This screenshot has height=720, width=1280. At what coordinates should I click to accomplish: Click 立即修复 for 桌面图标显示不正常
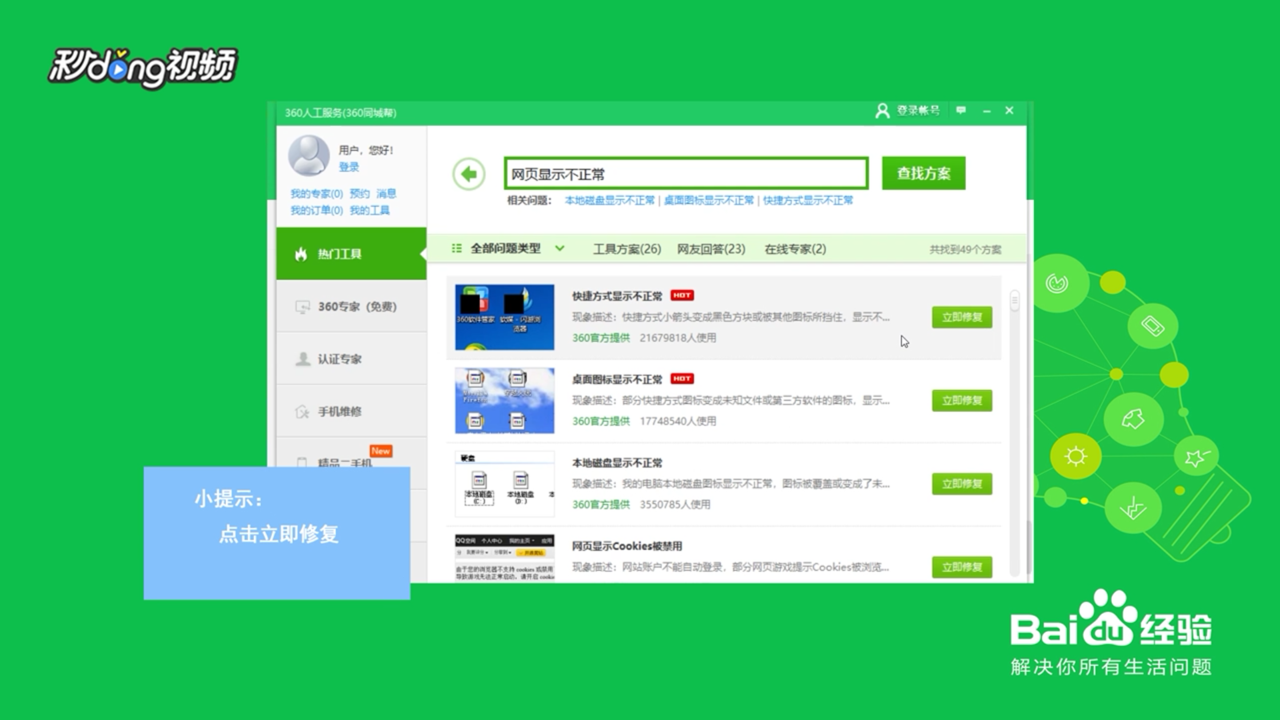[962, 400]
